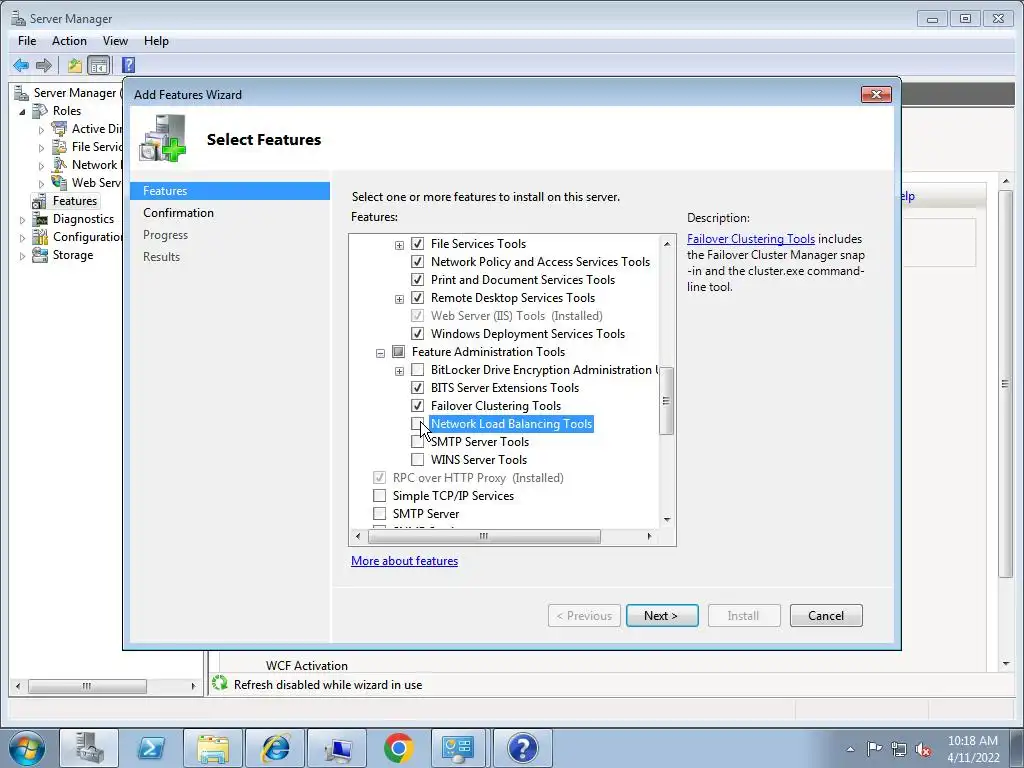This screenshot has height=768, width=1024.
Task: Open the File menu
Action: point(27,40)
